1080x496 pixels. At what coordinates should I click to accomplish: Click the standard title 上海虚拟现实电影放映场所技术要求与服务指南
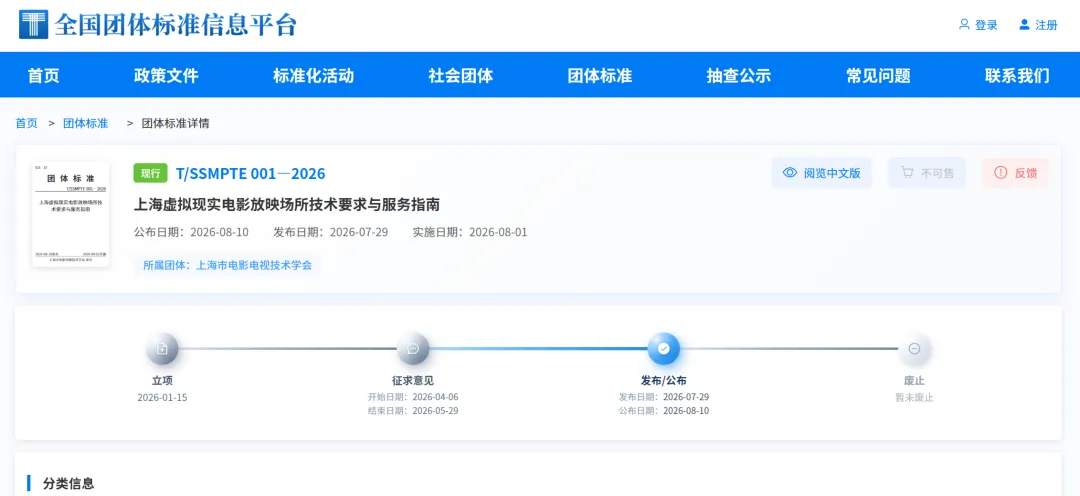coord(287,205)
